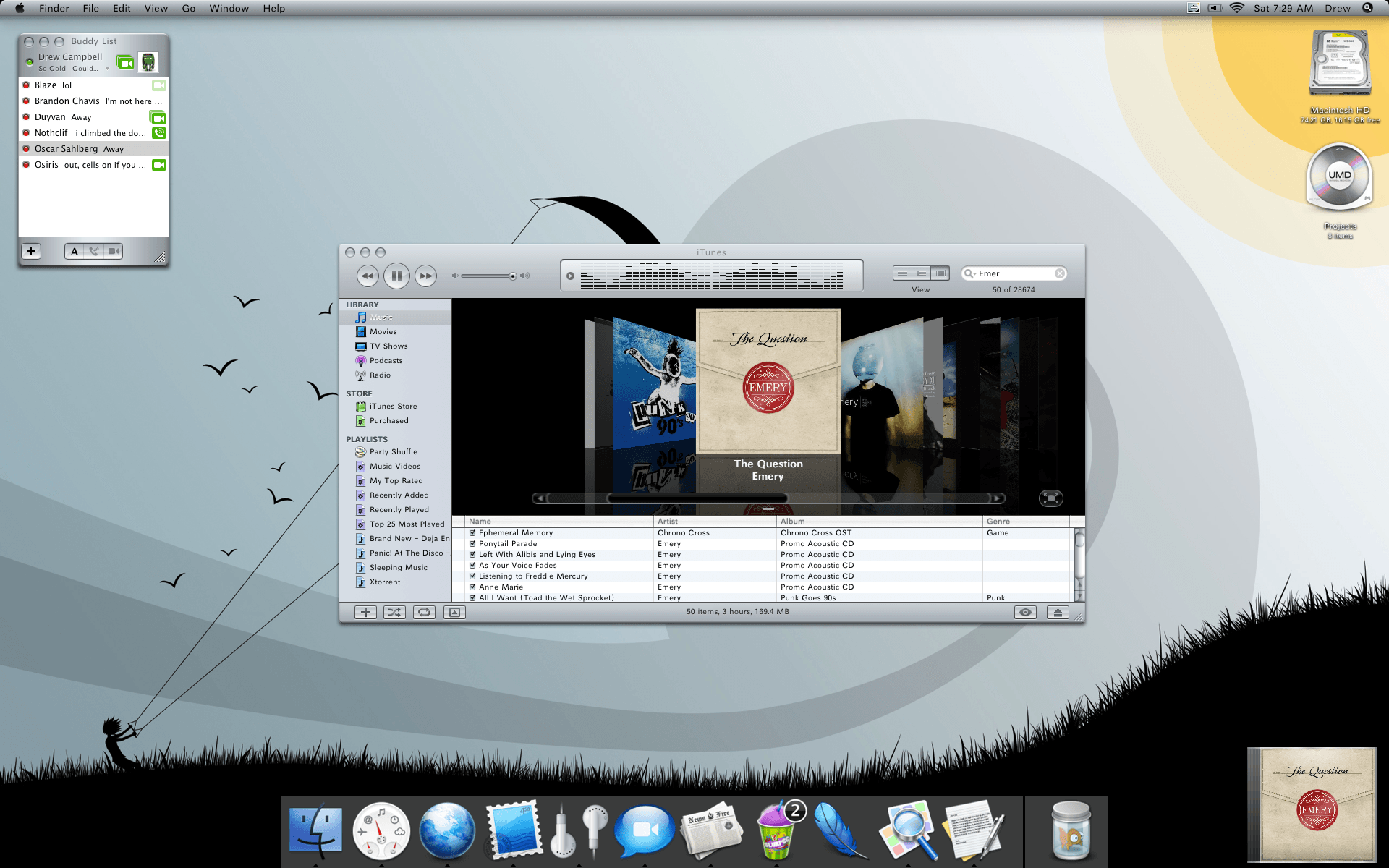This screenshot has height=868, width=1389.
Task: Click the iTunes rewind button
Action: pos(368,276)
